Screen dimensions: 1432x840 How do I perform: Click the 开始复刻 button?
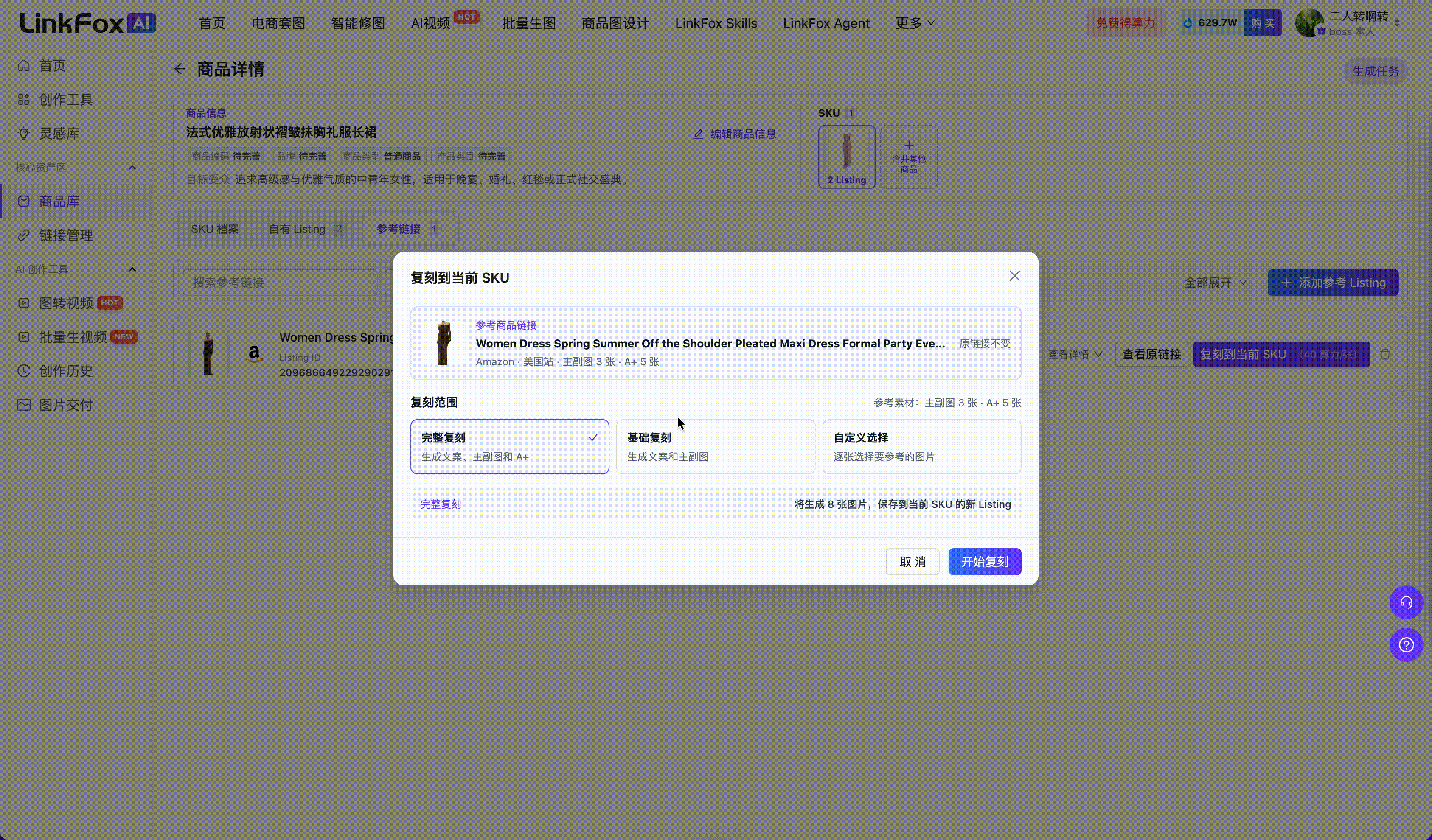tap(984, 562)
